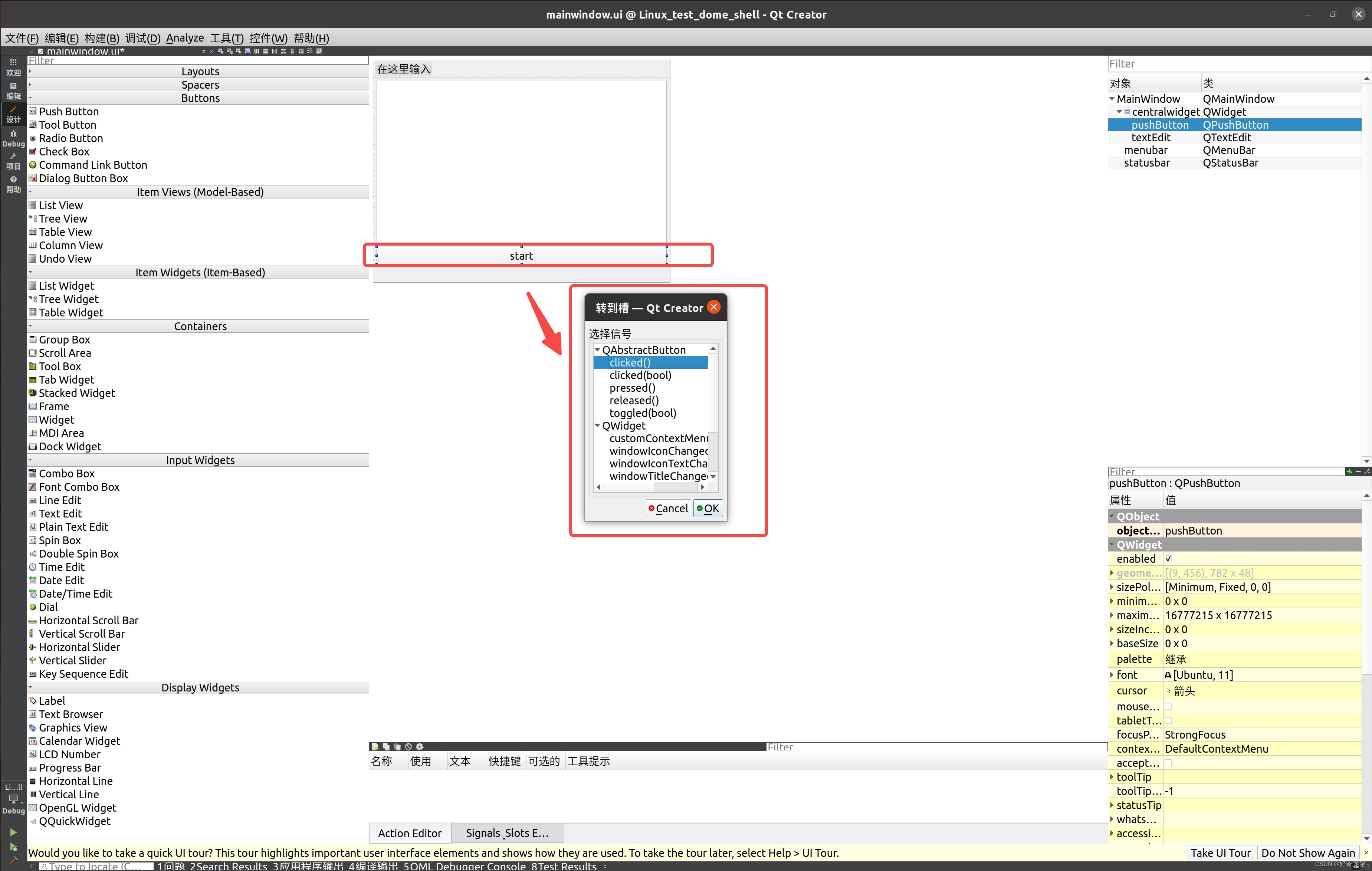Click the Paste icon in Action Editor toolbar

click(397, 746)
